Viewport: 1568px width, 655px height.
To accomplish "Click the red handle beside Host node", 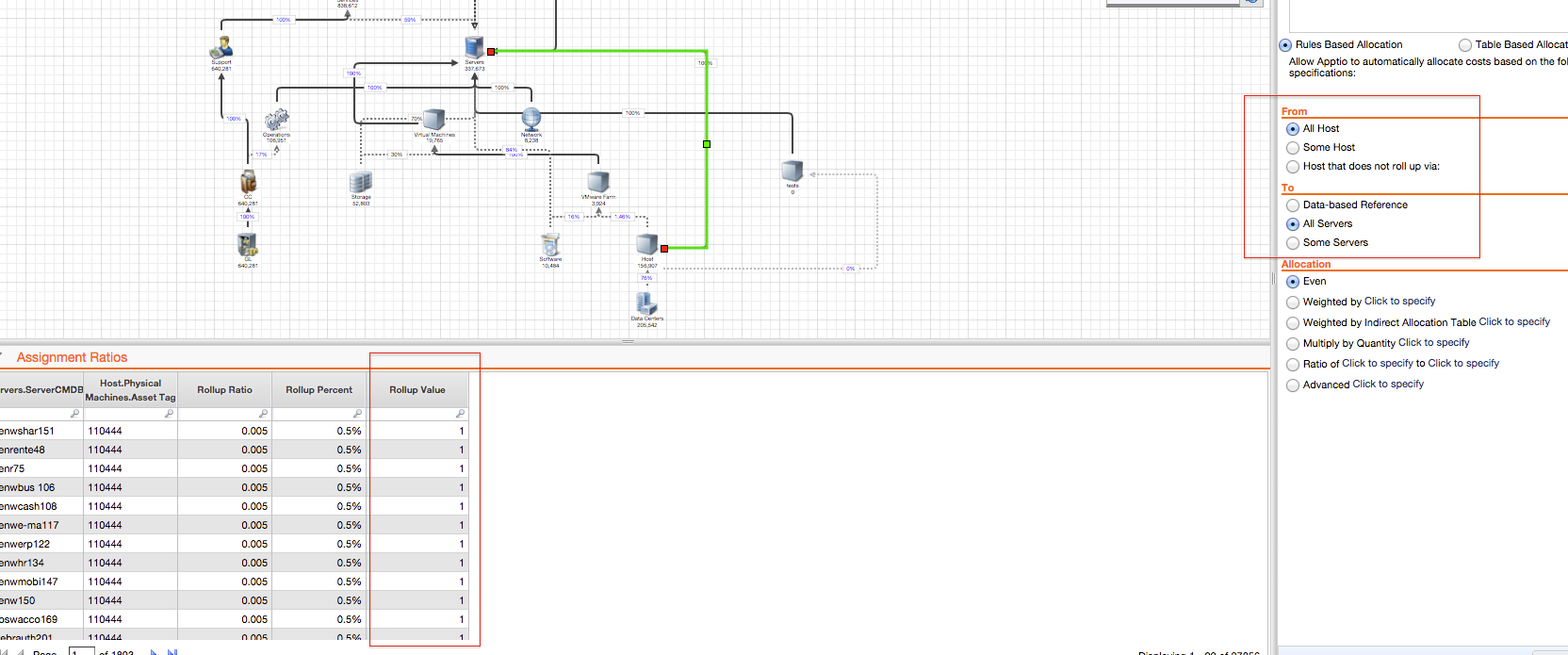I will coord(664,248).
